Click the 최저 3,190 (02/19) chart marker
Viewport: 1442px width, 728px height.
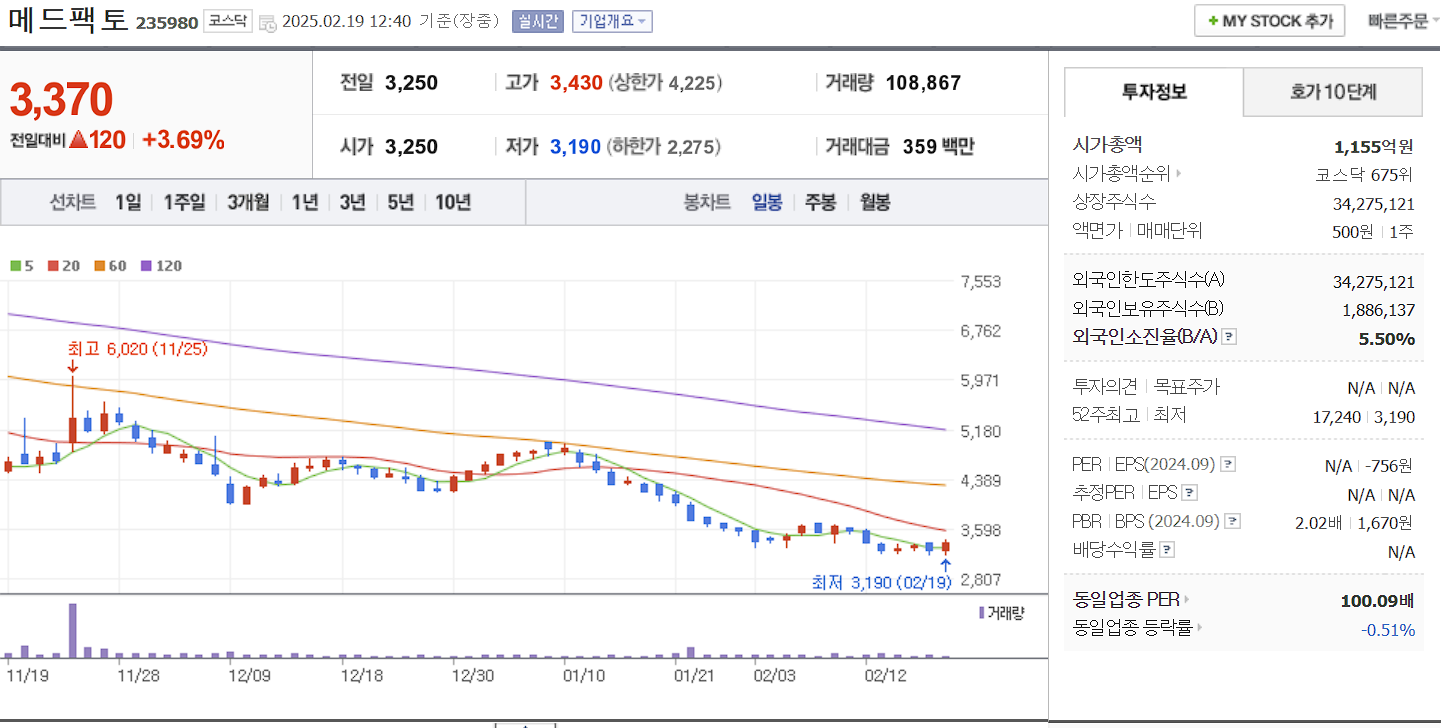880,583
